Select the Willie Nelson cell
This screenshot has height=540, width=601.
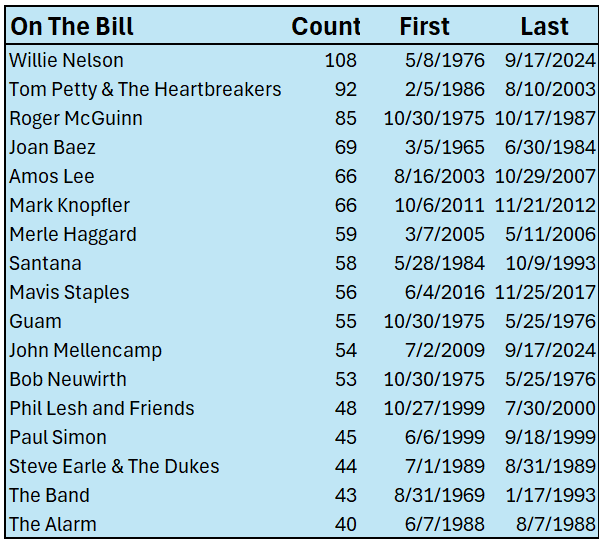66,60
